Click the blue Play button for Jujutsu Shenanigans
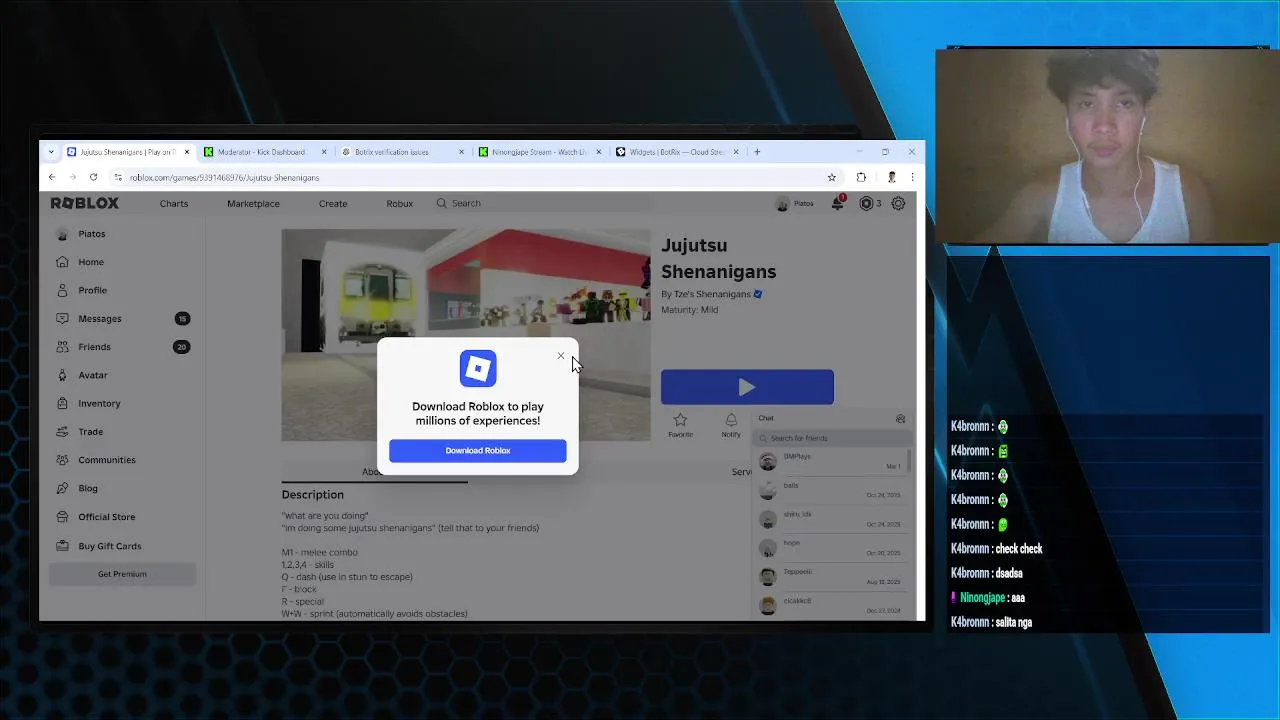Image resolution: width=1280 pixels, height=720 pixels. pyautogui.click(x=747, y=387)
